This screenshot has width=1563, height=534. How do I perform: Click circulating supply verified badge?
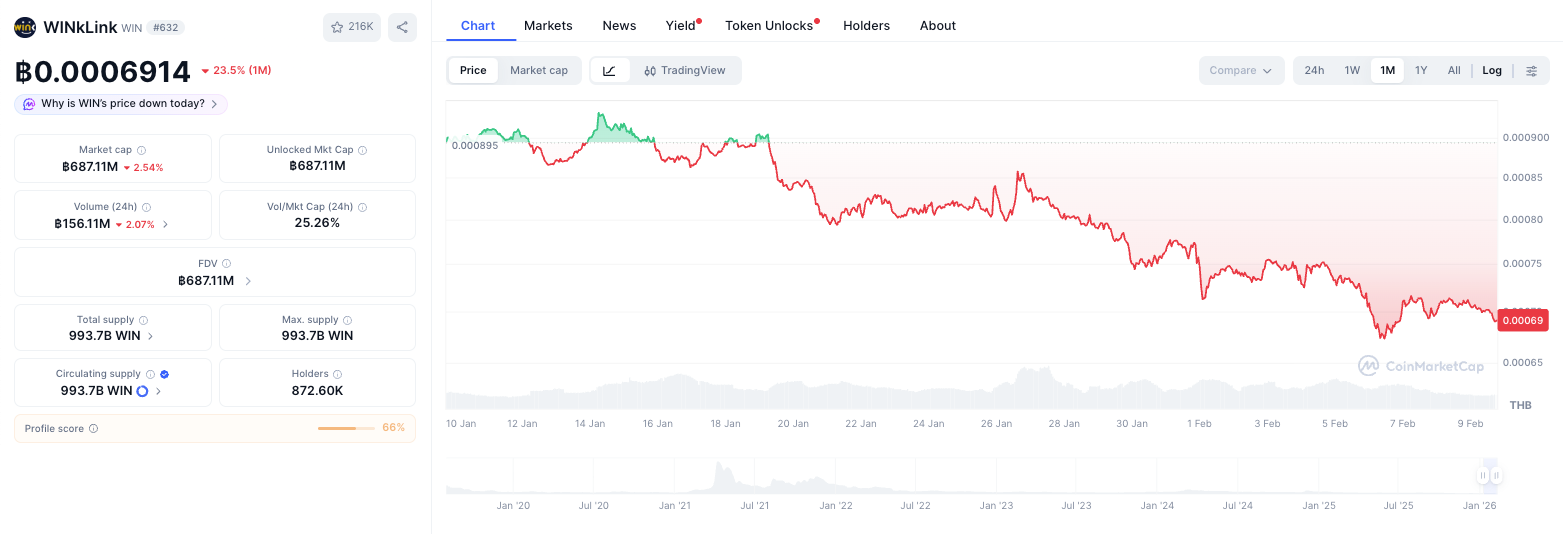pos(165,374)
